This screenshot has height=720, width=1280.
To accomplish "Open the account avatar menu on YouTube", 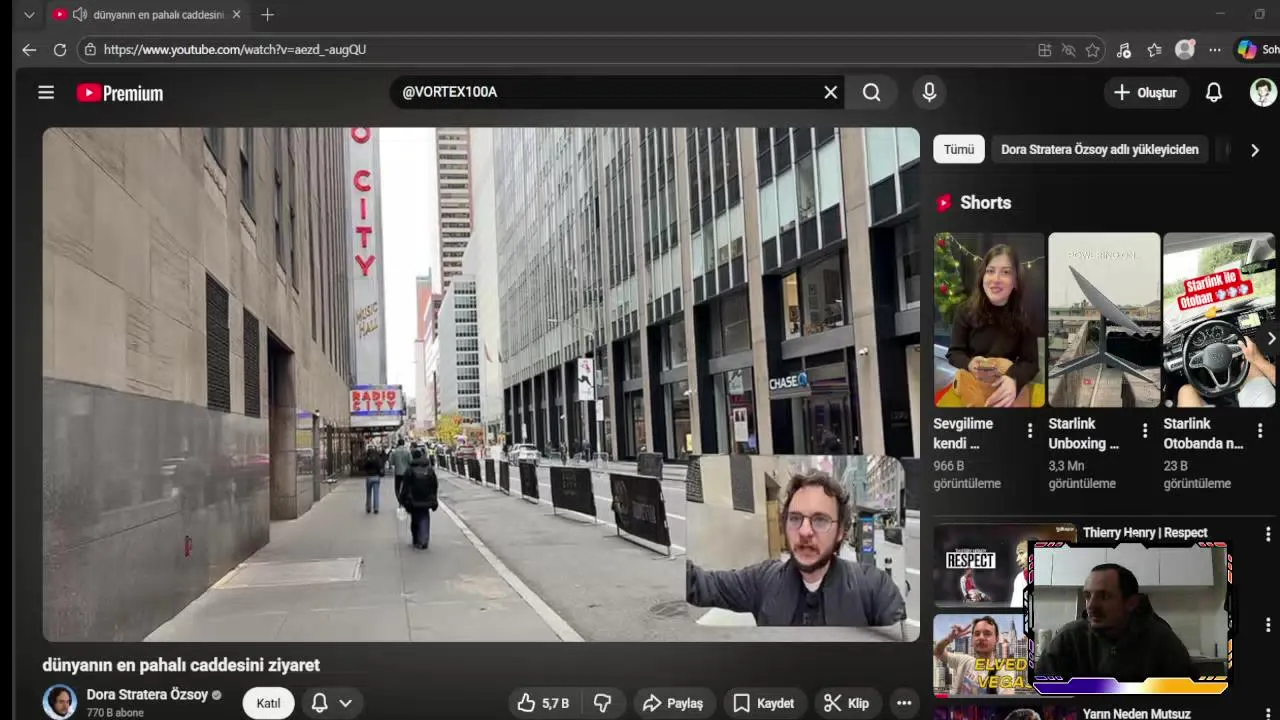I will [1263, 92].
